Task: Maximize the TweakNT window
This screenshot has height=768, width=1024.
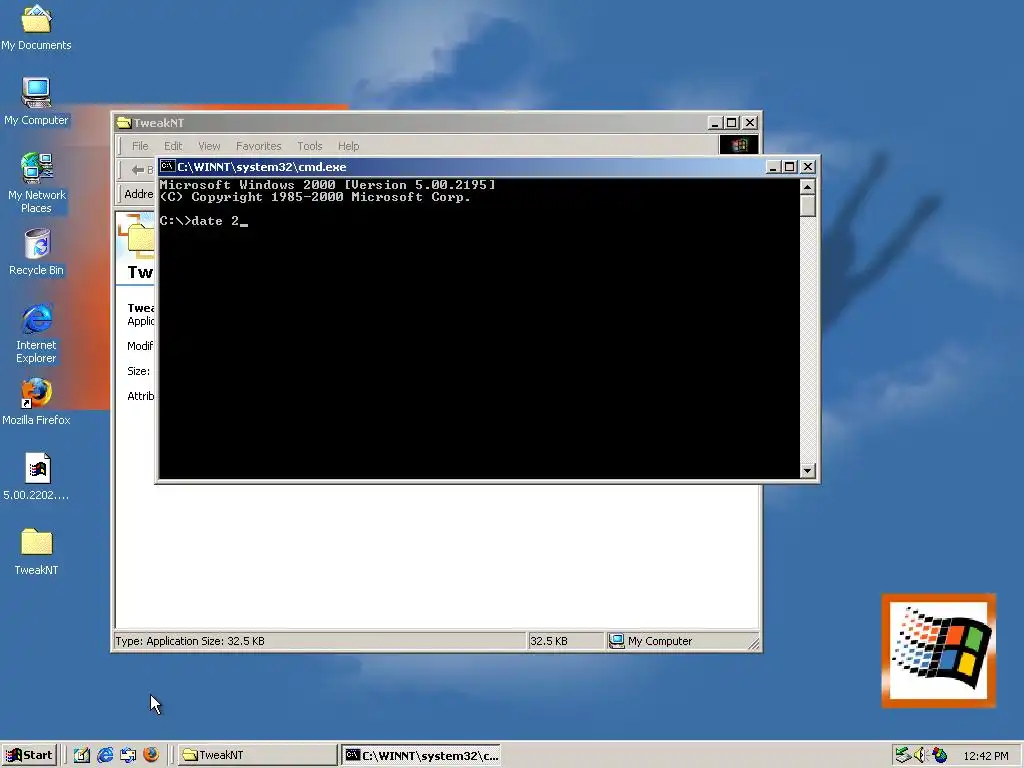Action: [731, 123]
